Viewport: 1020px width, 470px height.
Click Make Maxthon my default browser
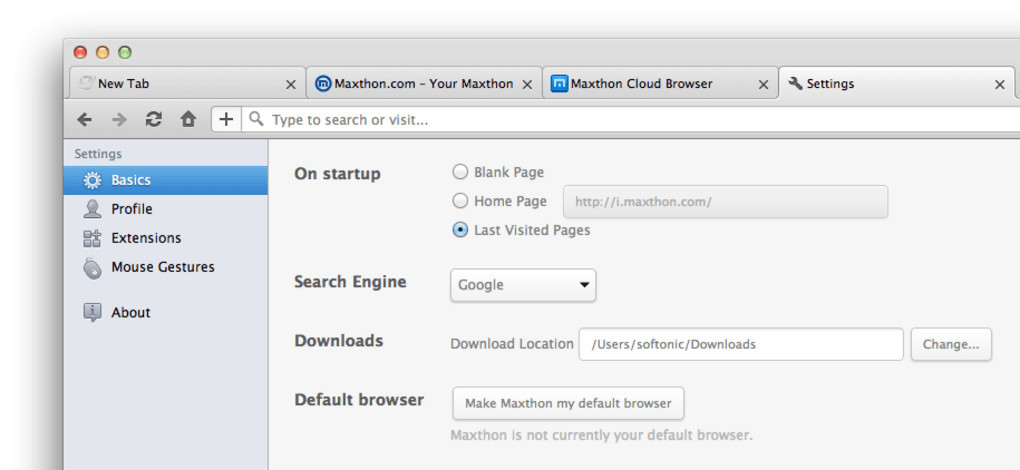point(568,403)
